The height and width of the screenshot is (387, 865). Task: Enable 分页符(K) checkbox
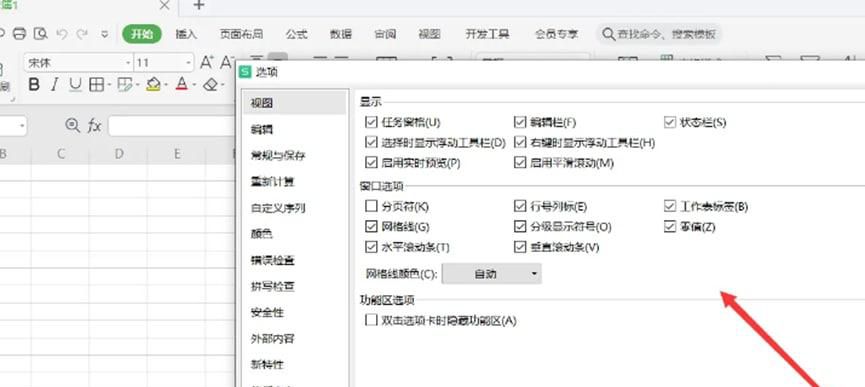click(x=371, y=206)
